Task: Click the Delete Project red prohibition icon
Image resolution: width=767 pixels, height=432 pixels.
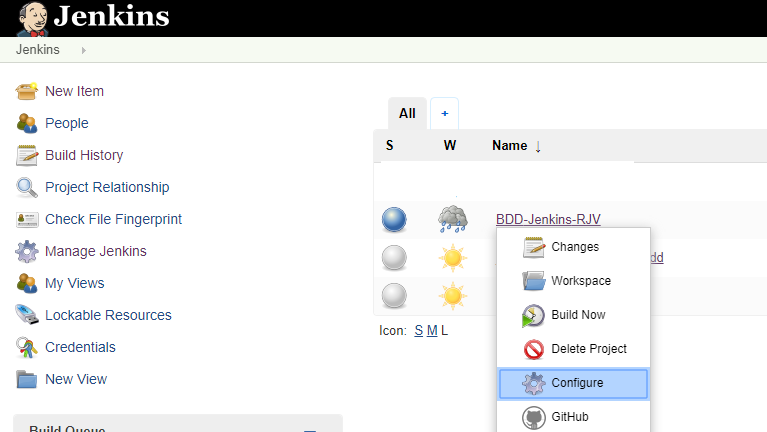Action: 534,349
